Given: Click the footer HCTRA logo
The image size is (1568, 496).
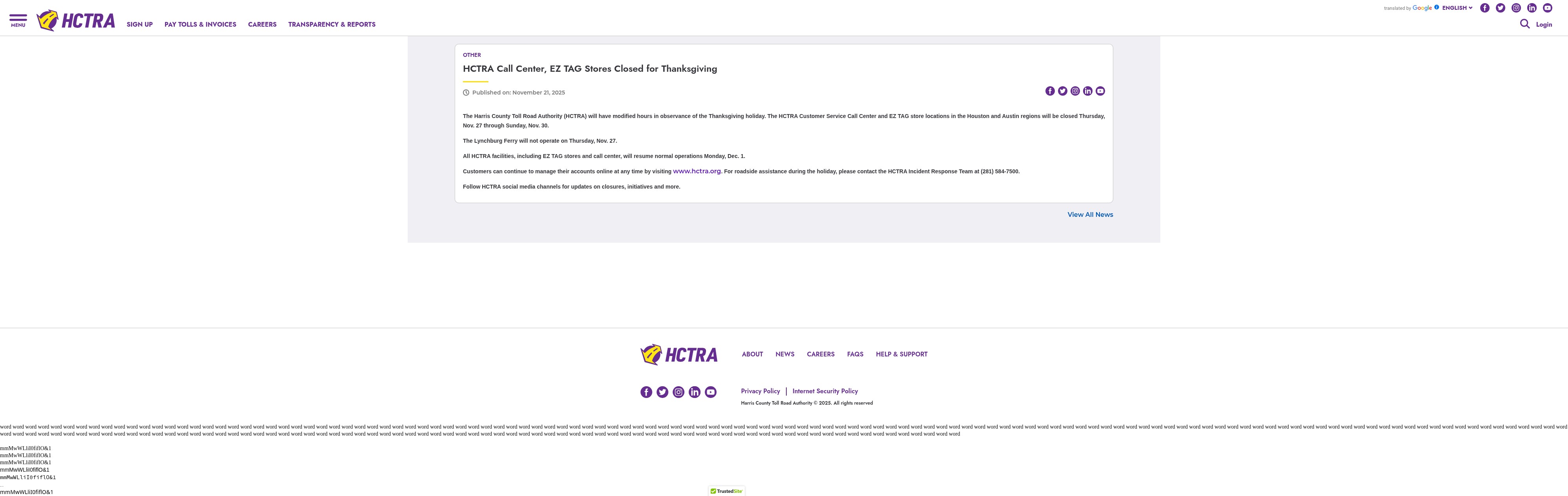Looking at the screenshot, I should coord(679,354).
